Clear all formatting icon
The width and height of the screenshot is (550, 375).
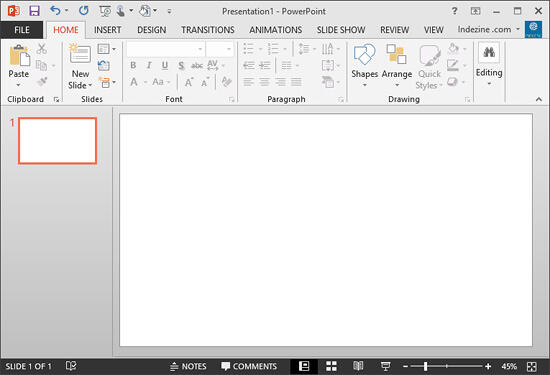tap(227, 82)
